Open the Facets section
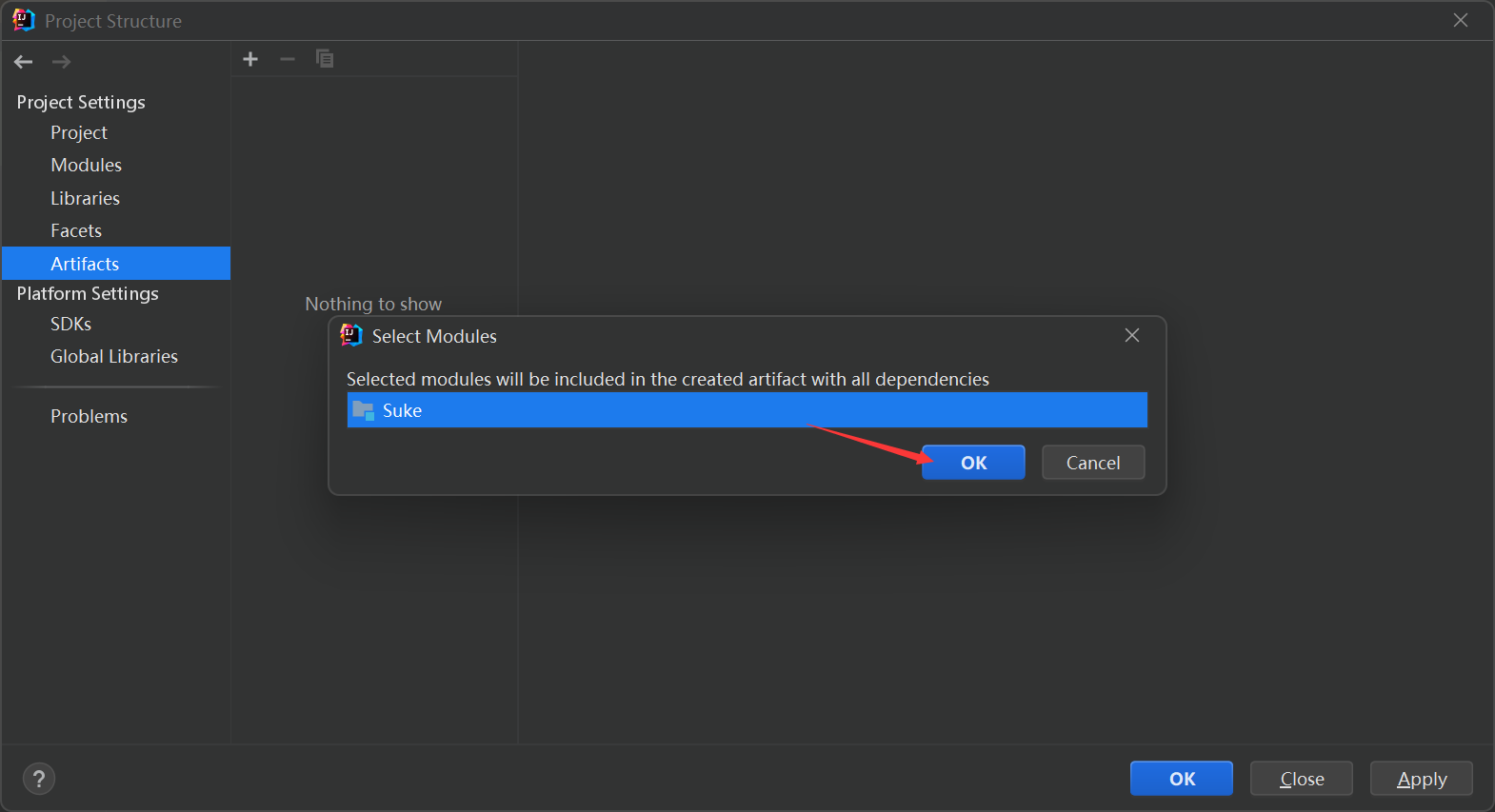 (76, 230)
